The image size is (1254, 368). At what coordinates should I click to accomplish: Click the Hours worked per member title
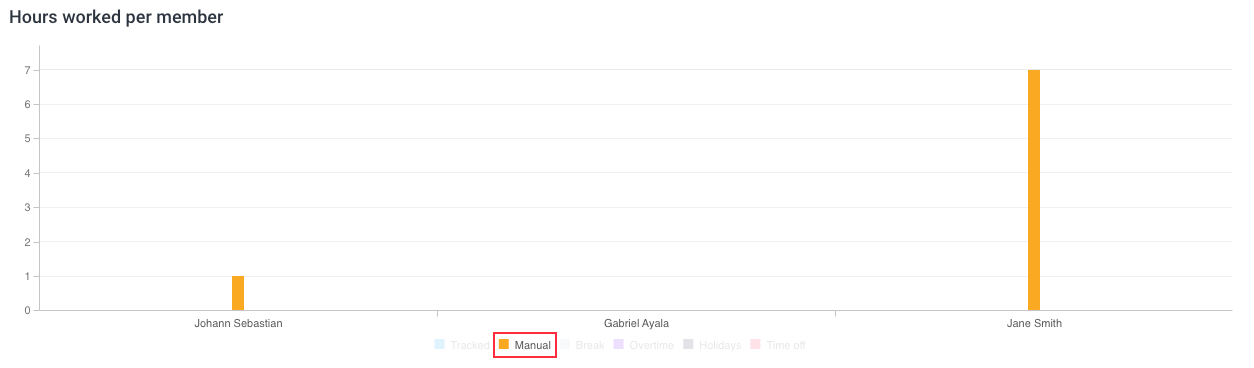[x=117, y=17]
